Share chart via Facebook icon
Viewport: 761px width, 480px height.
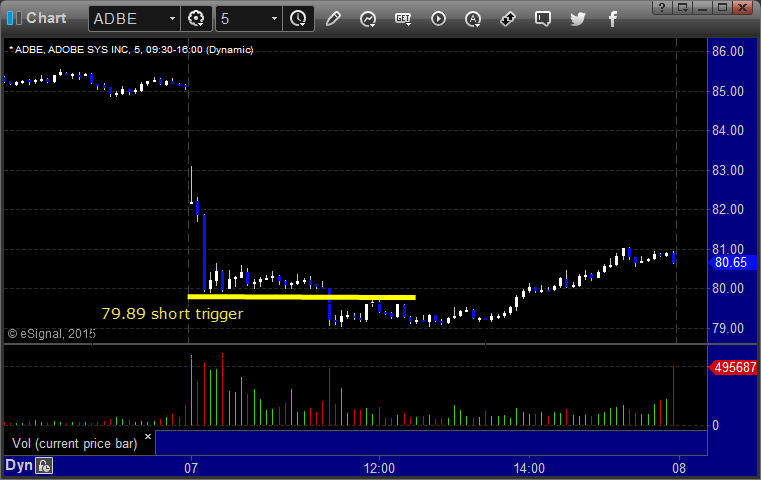[x=613, y=19]
